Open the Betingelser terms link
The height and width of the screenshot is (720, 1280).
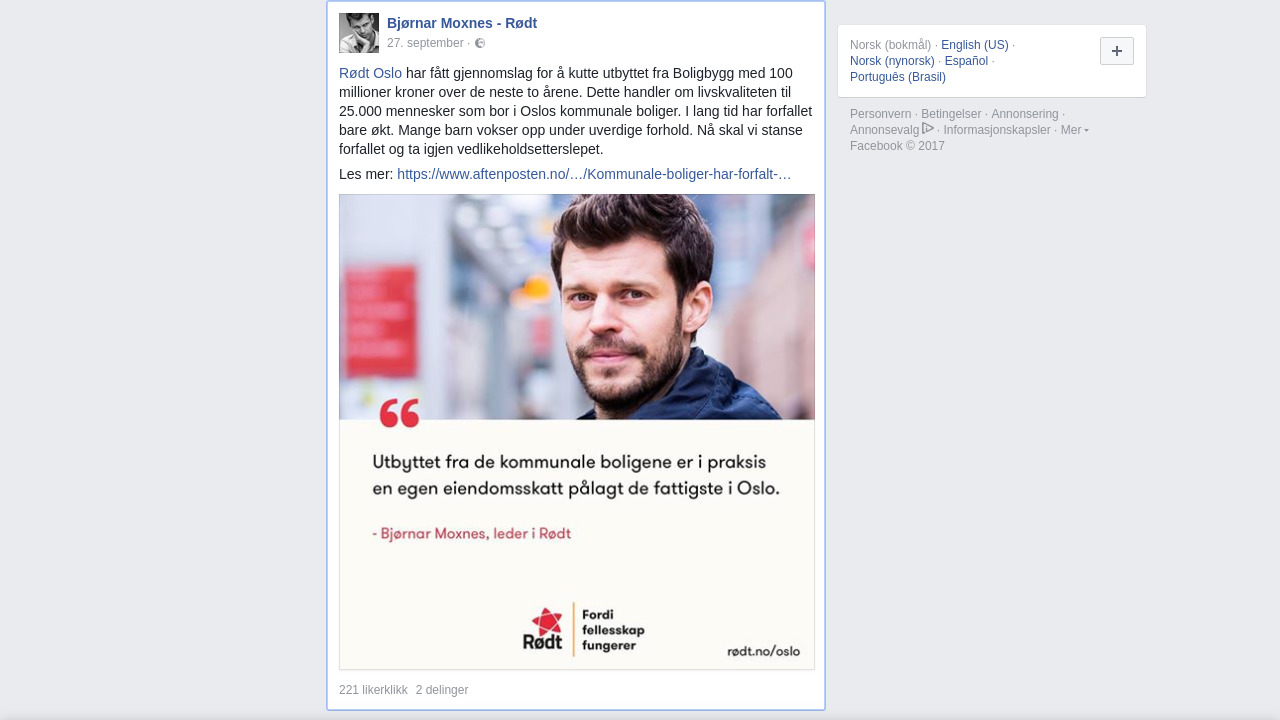coord(951,114)
